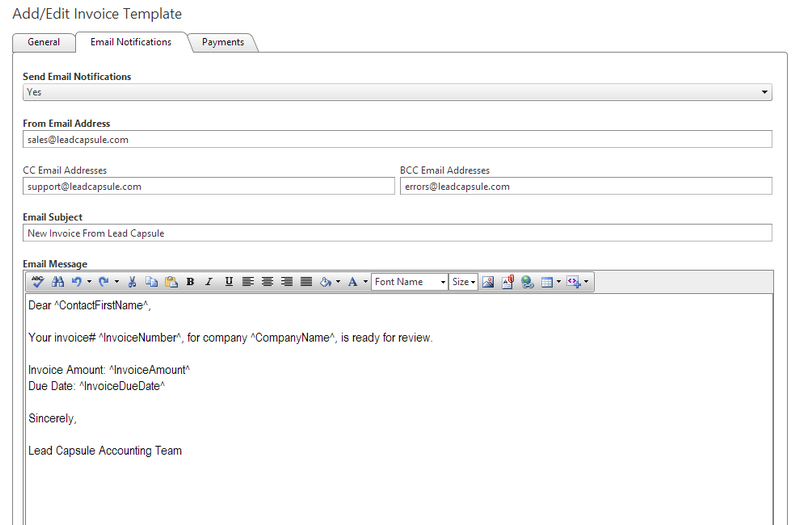Align text right
800x525 pixels.
(x=287, y=282)
